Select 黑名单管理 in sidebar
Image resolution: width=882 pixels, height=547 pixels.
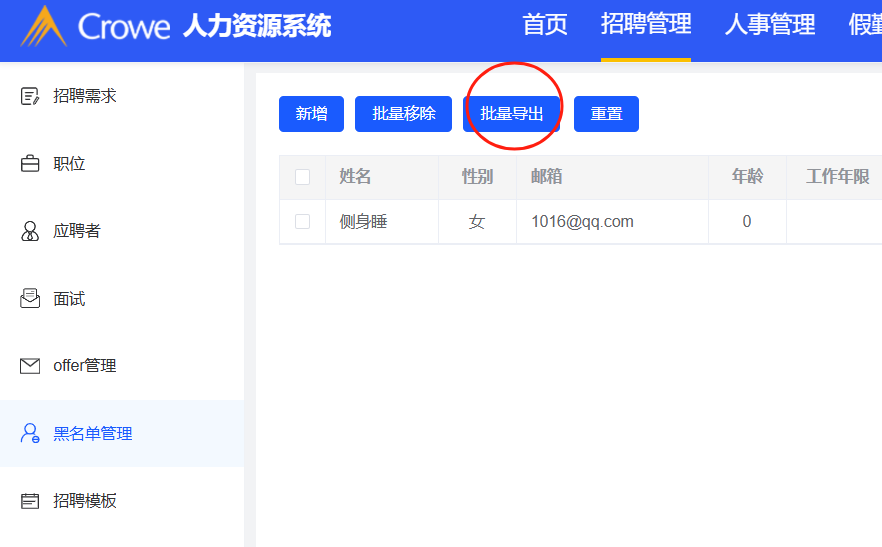pos(122,433)
